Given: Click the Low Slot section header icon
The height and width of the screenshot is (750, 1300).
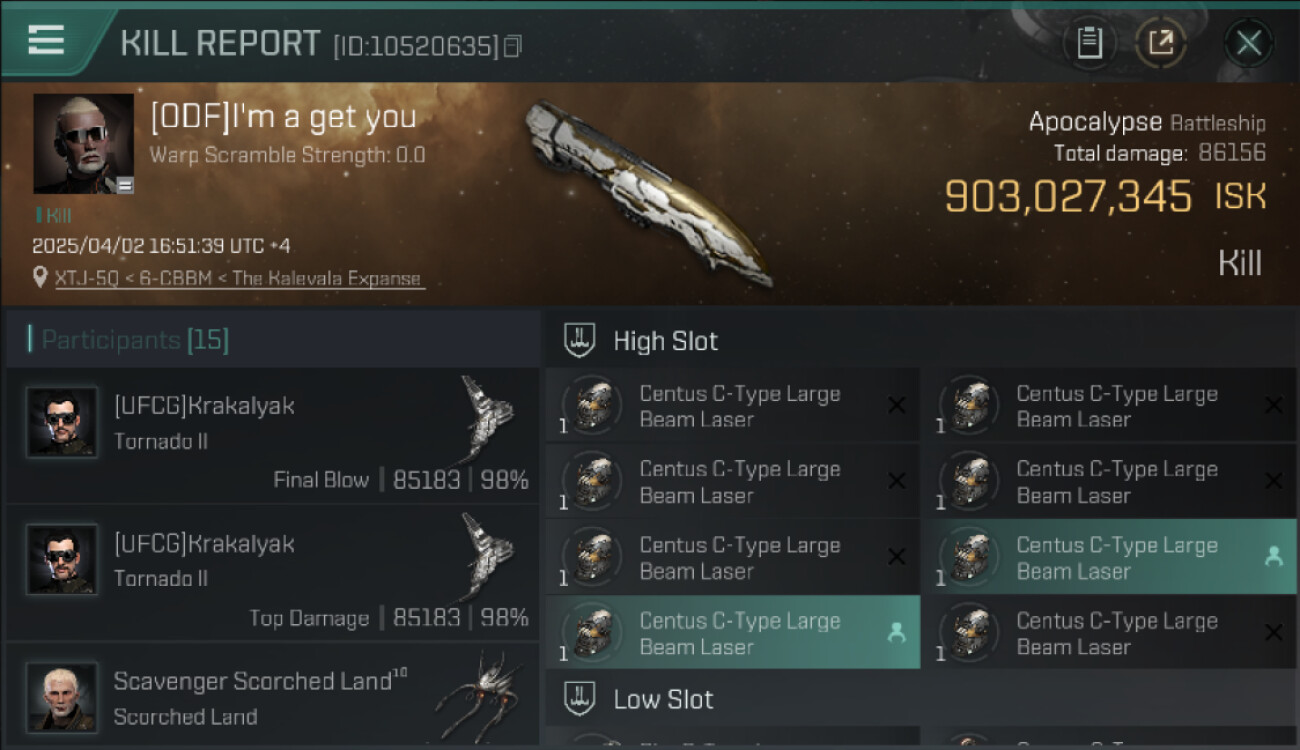Looking at the screenshot, I should coord(579,699).
